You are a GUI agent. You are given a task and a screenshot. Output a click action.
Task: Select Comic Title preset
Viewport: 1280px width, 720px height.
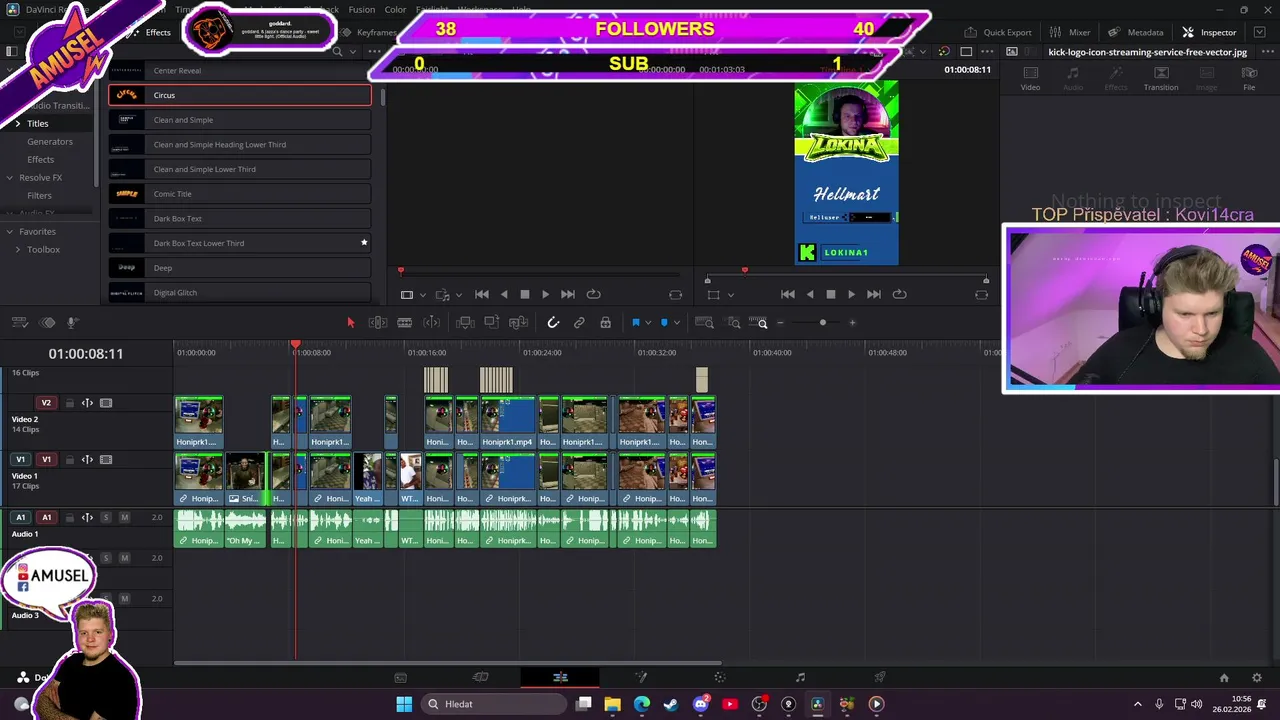tap(240, 194)
